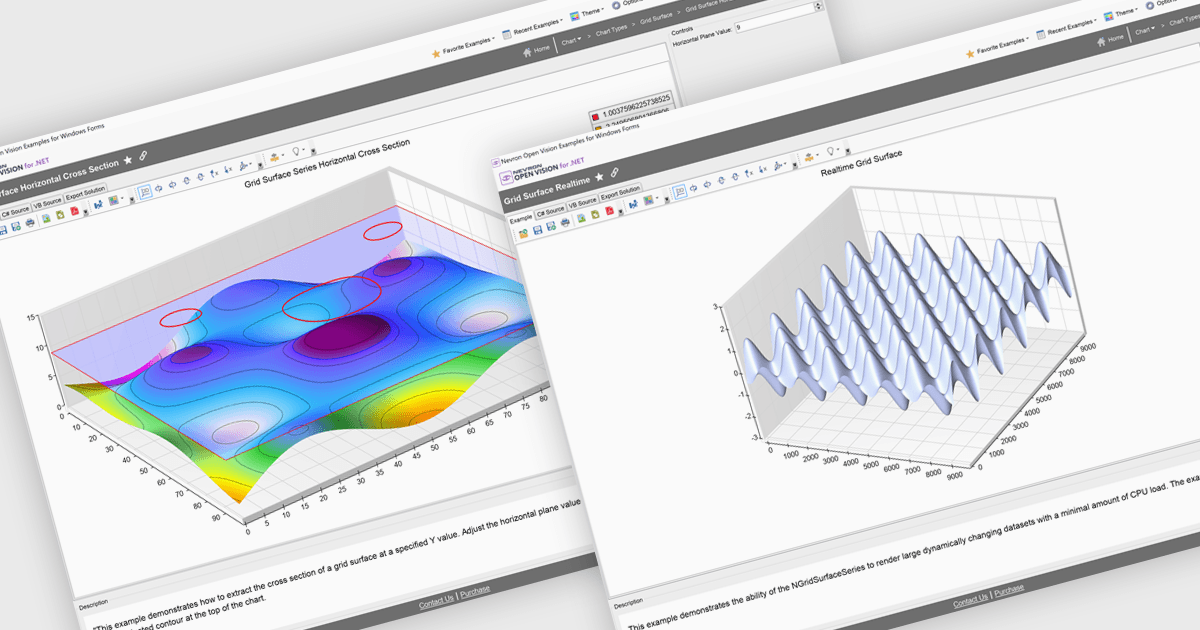Copy link icon next to Grid Surface Realtime title
Viewport: 1200px width, 630px height.
click(614, 172)
